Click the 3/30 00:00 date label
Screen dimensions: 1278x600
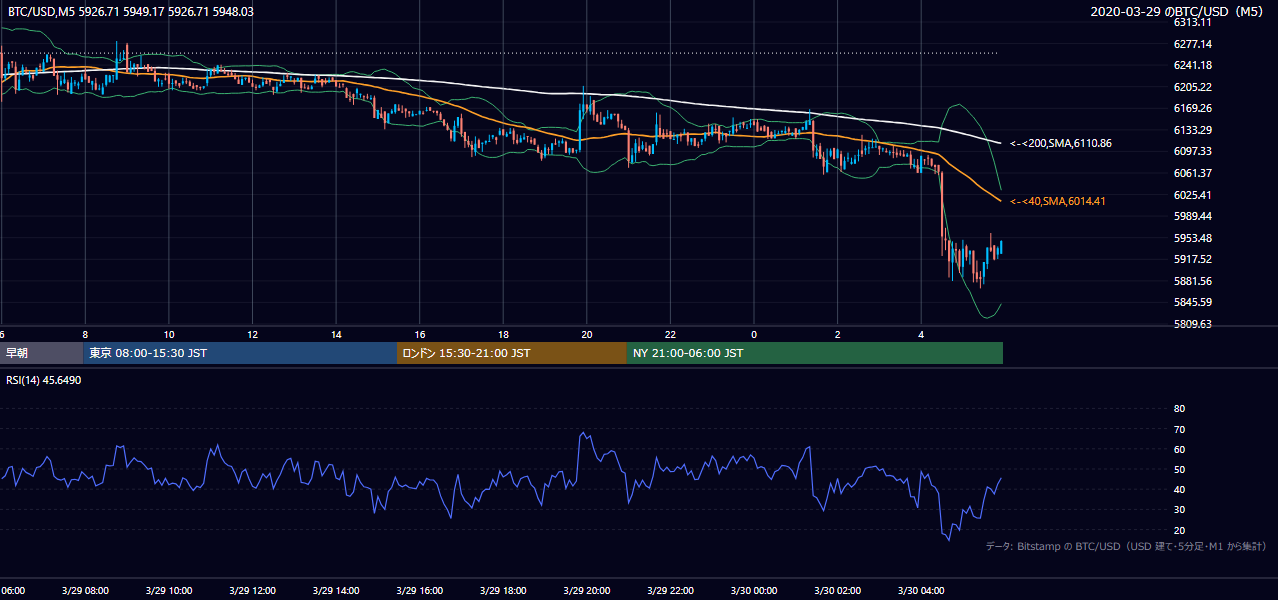tap(754, 591)
